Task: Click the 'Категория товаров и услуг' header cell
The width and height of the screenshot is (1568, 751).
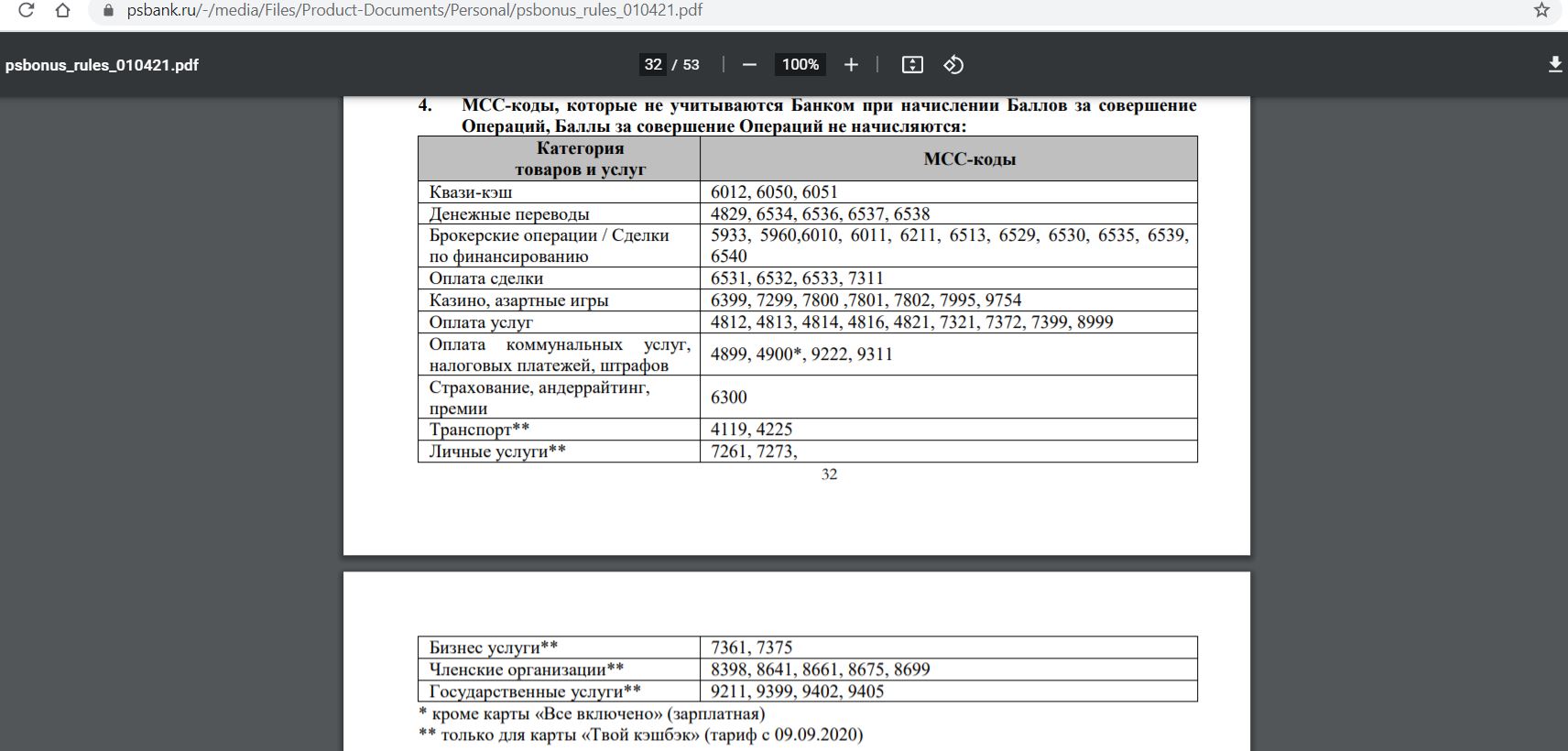Action: [x=580, y=159]
